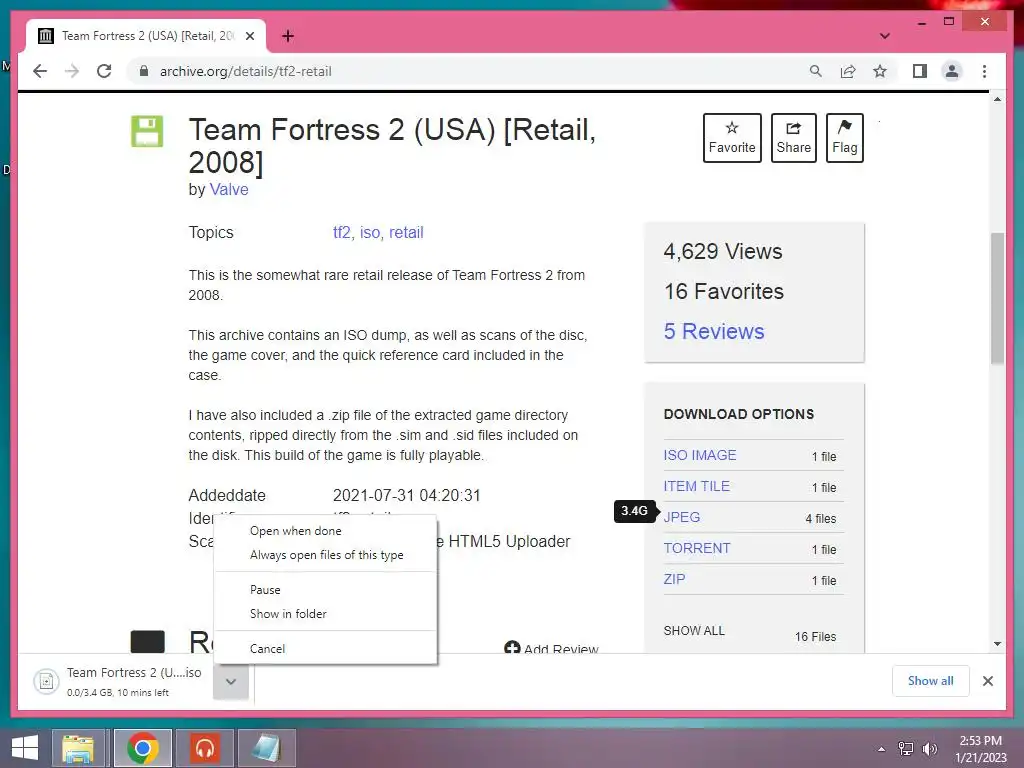Click Show all downloads button
Viewport: 1024px width, 768px height.
pyautogui.click(x=930, y=680)
